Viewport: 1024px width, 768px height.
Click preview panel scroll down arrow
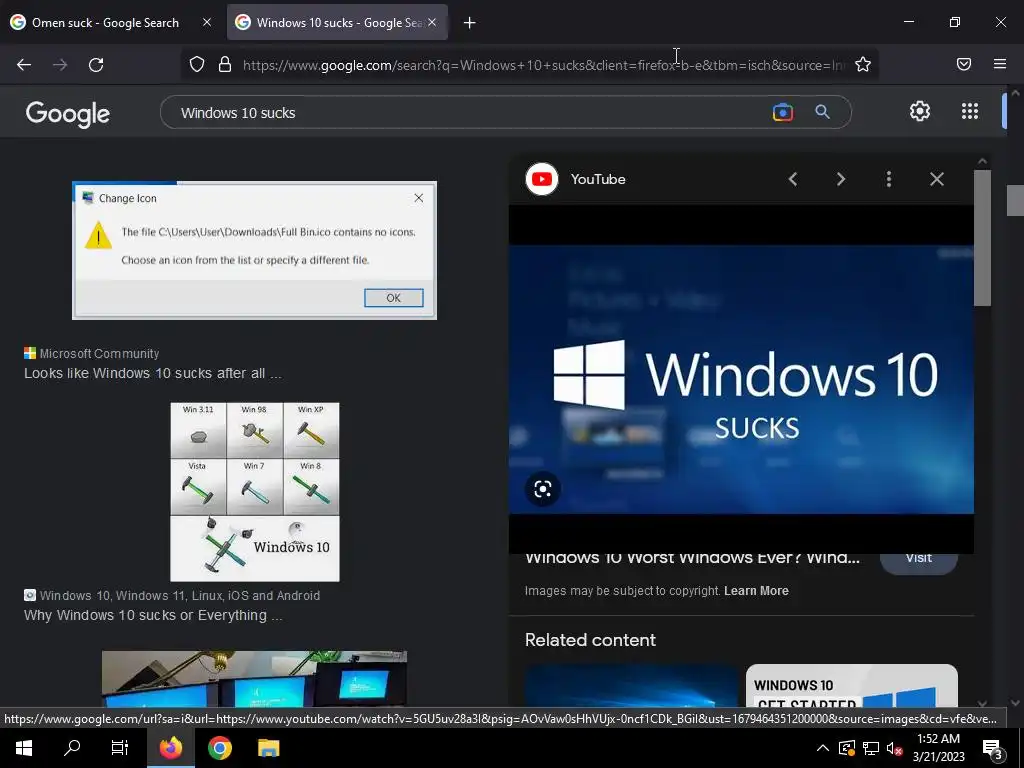(982, 703)
